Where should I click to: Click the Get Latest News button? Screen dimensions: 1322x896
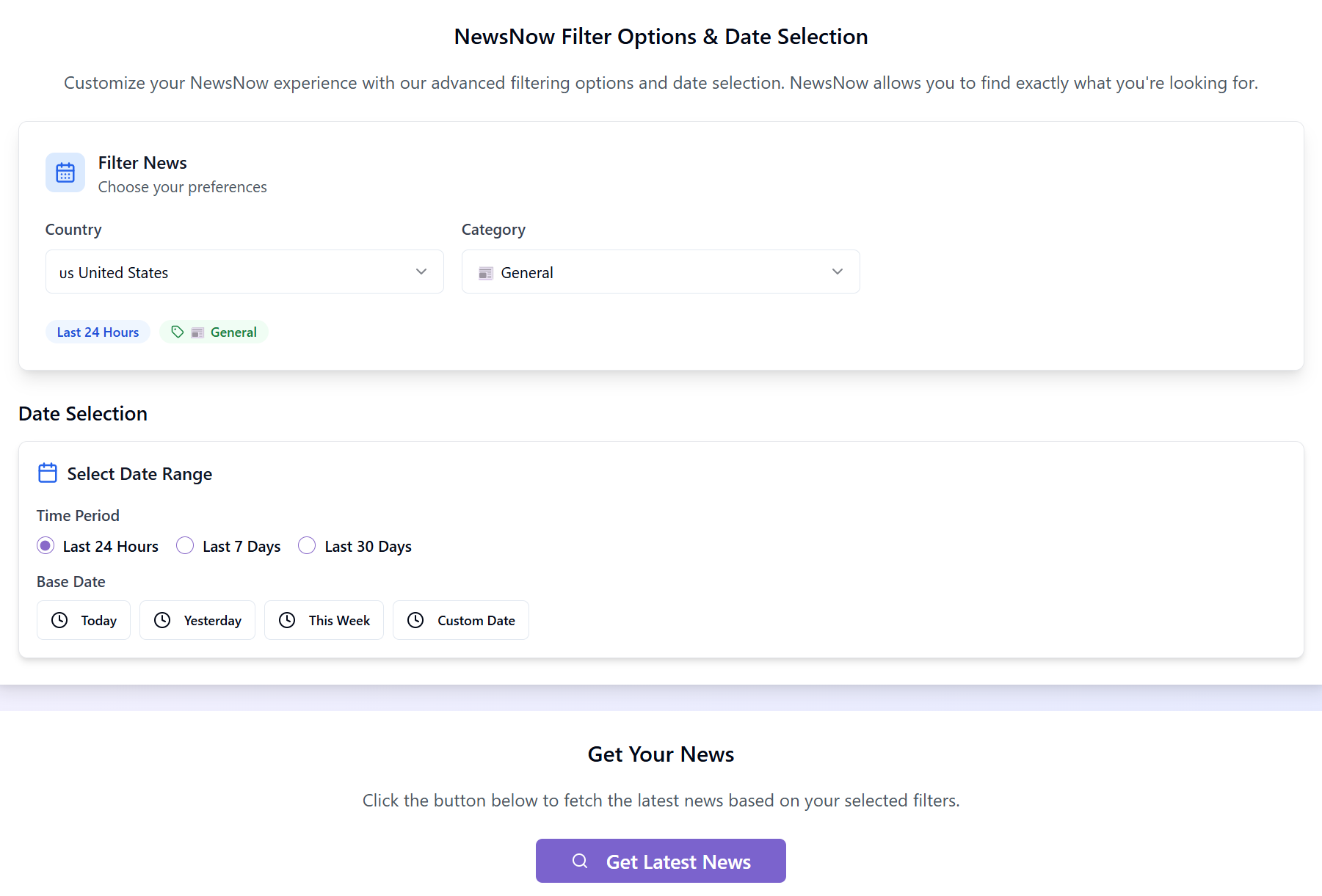pos(661,861)
